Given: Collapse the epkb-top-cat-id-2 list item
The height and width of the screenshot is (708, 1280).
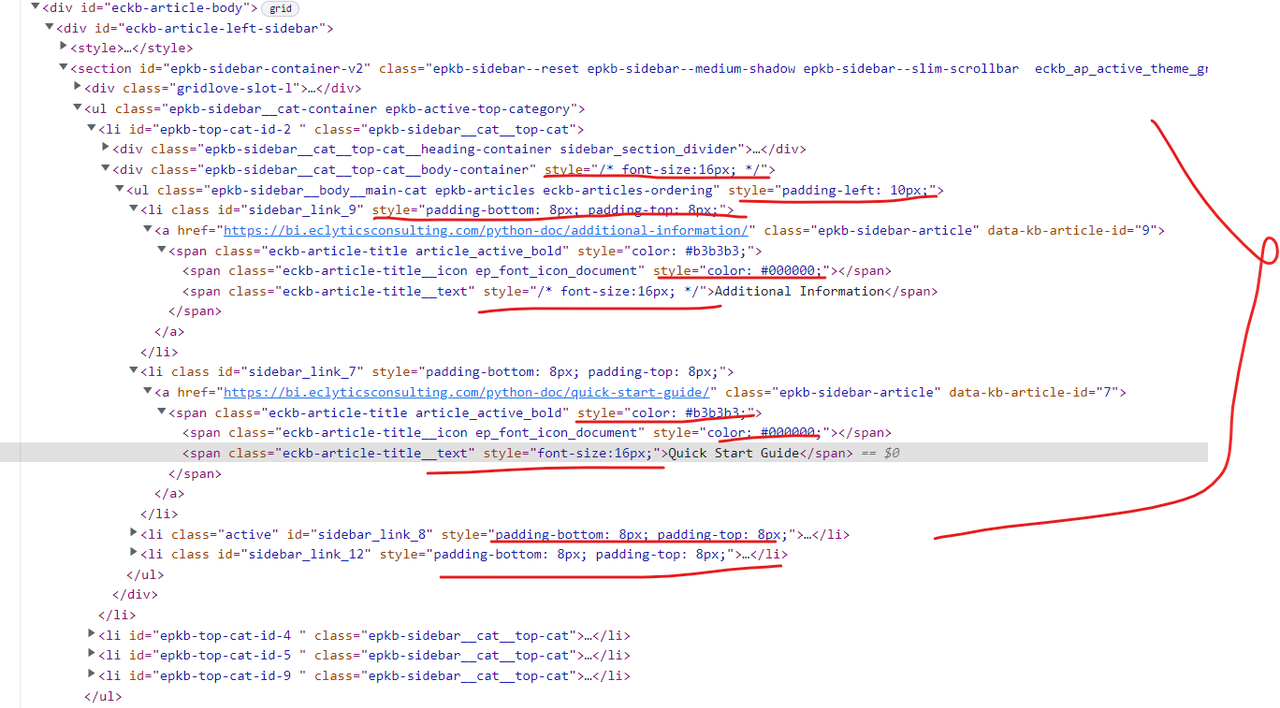Looking at the screenshot, I should pos(91,129).
